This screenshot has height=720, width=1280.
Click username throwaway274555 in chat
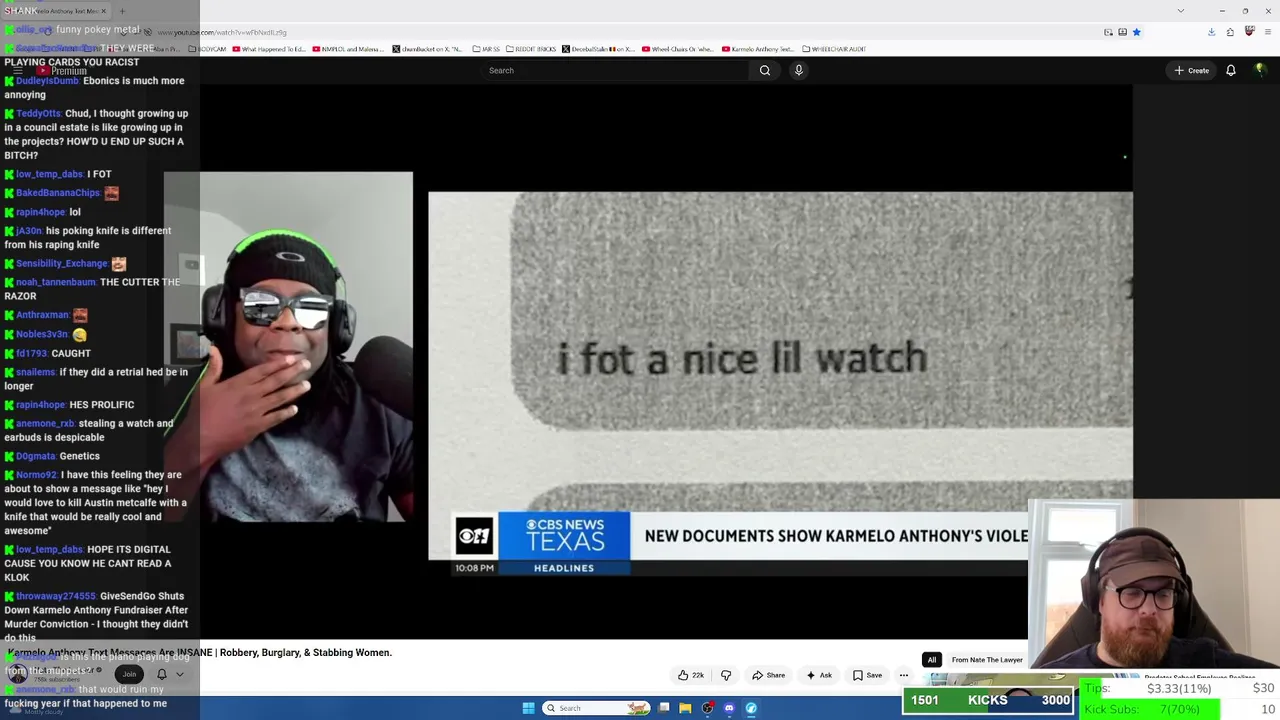56,596
